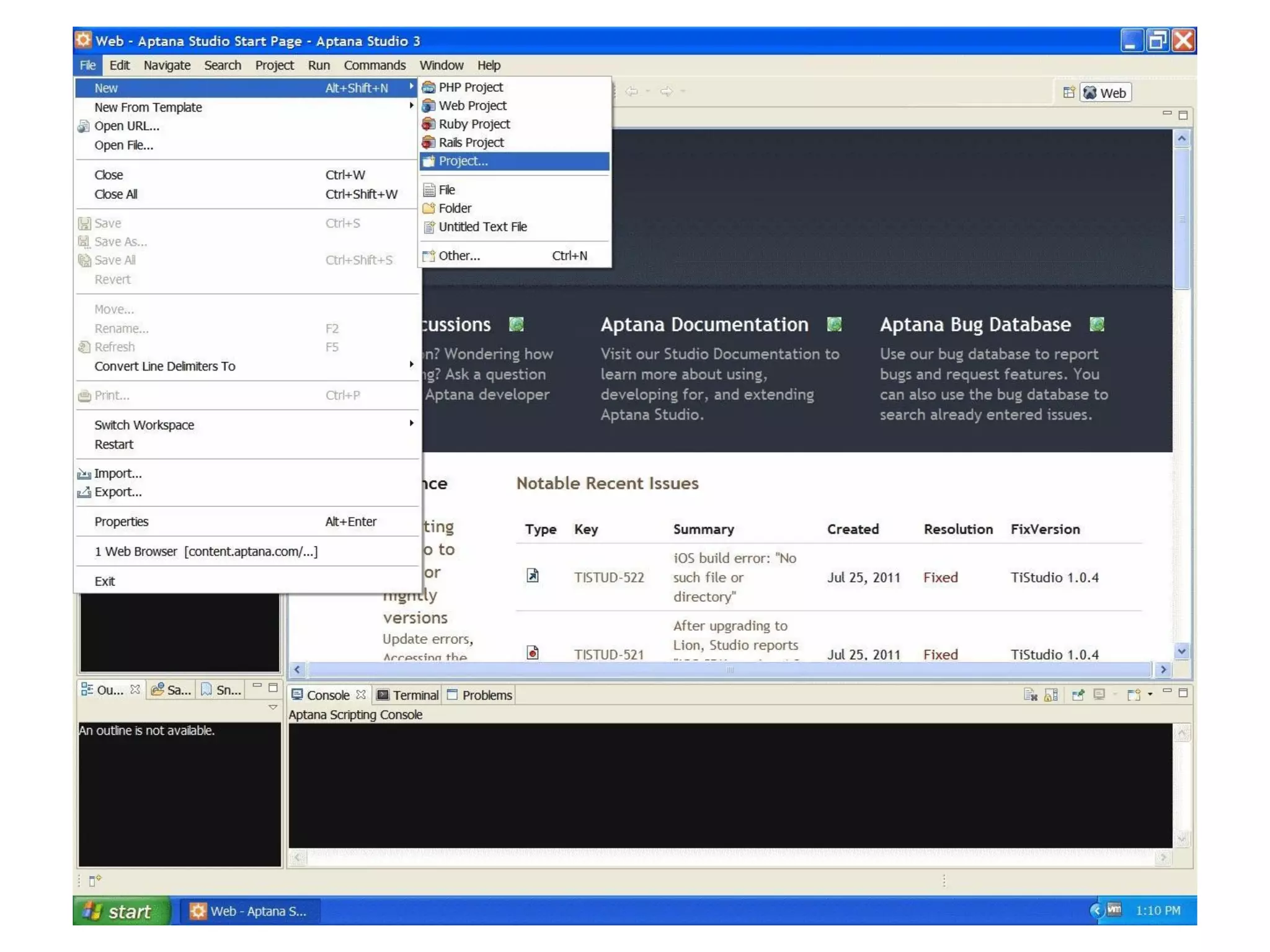Click Clear Console icon
This screenshot has height=952, width=1270.
click(1030, 695)
